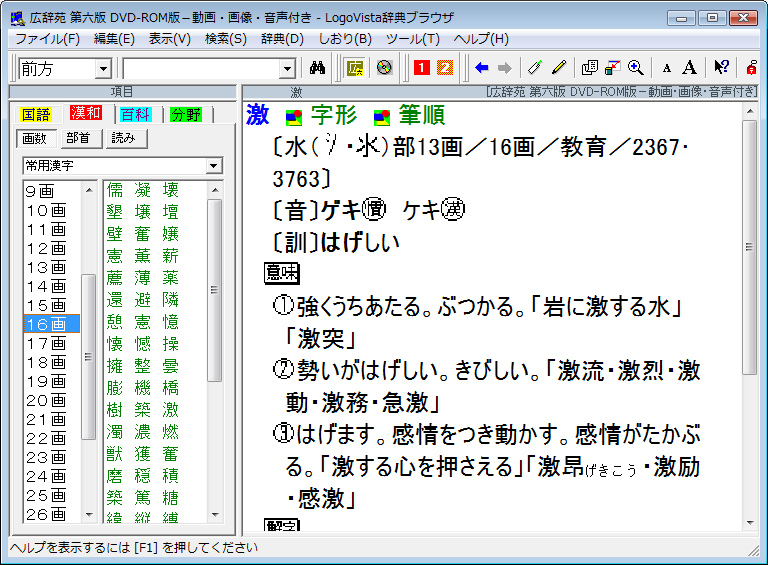The height and width of the screenshot is (565, 768).
Task: Switch to the 分野 tab
Action: pyautogui.click(x=186, y=115)
